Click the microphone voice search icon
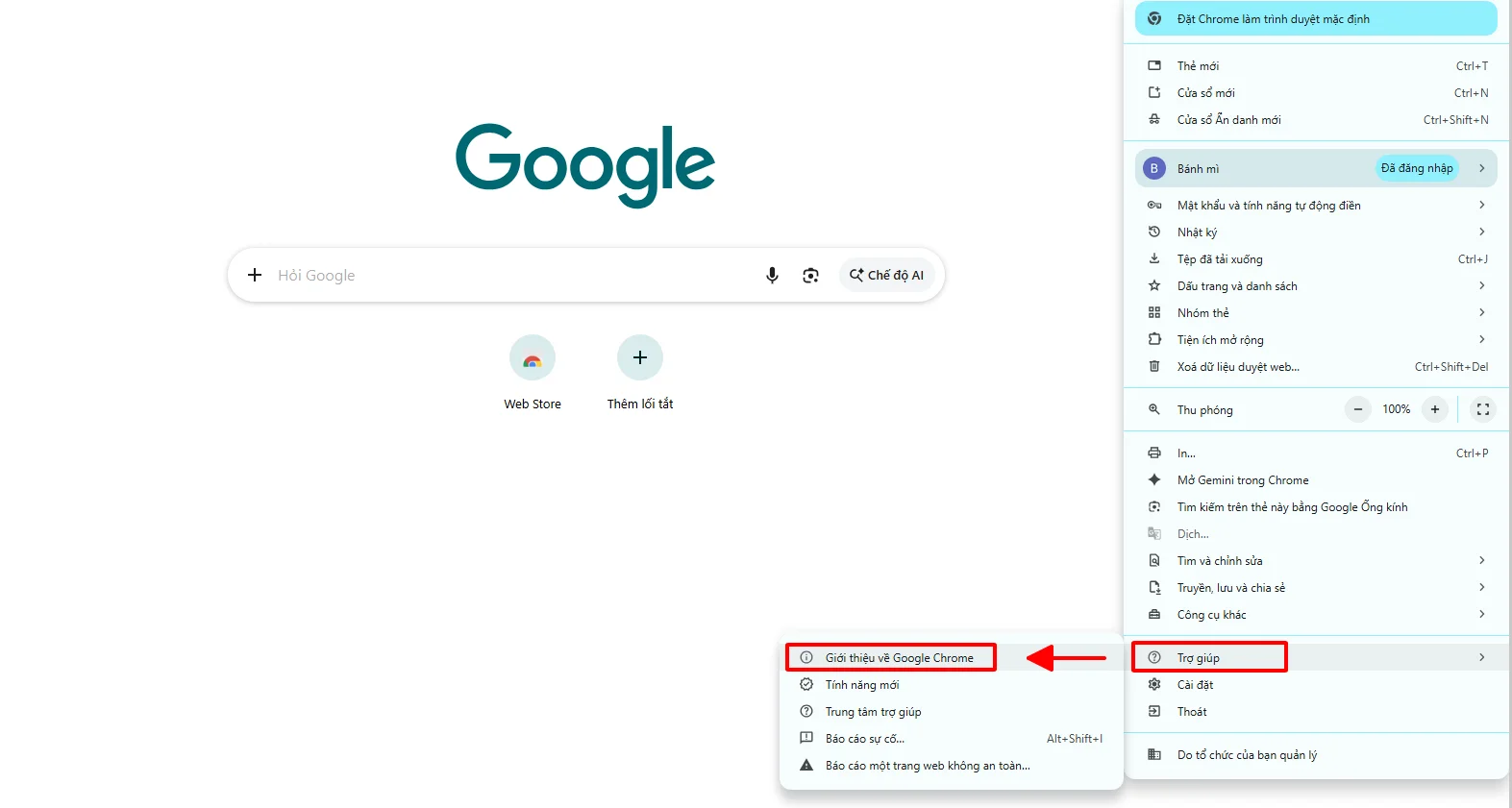 tap(772, 276)
